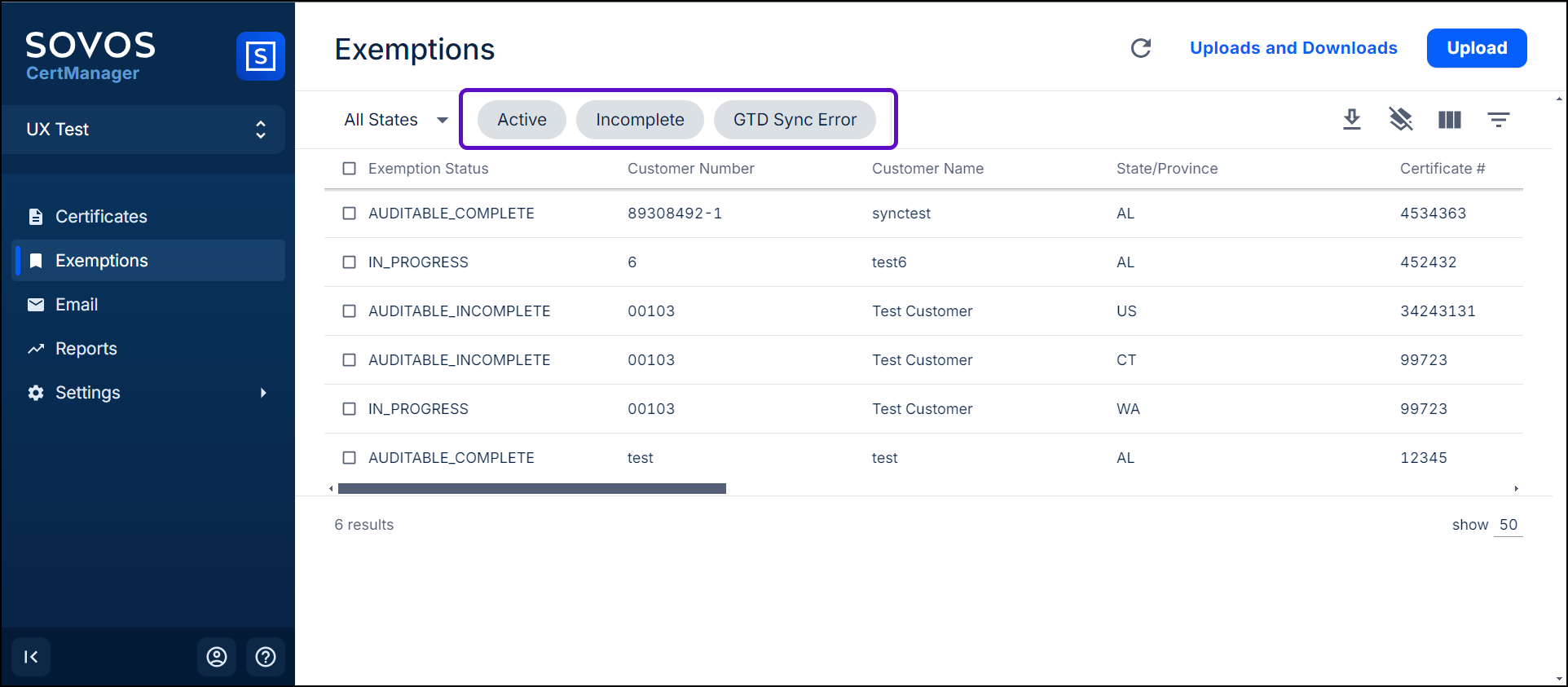
Task: Select the checkbox for the test6 row
Action: coord(350,262)
